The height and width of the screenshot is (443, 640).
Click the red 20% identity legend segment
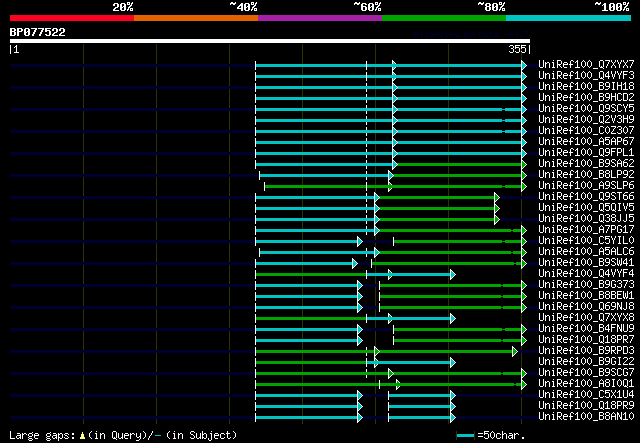(x=72, y=18)
